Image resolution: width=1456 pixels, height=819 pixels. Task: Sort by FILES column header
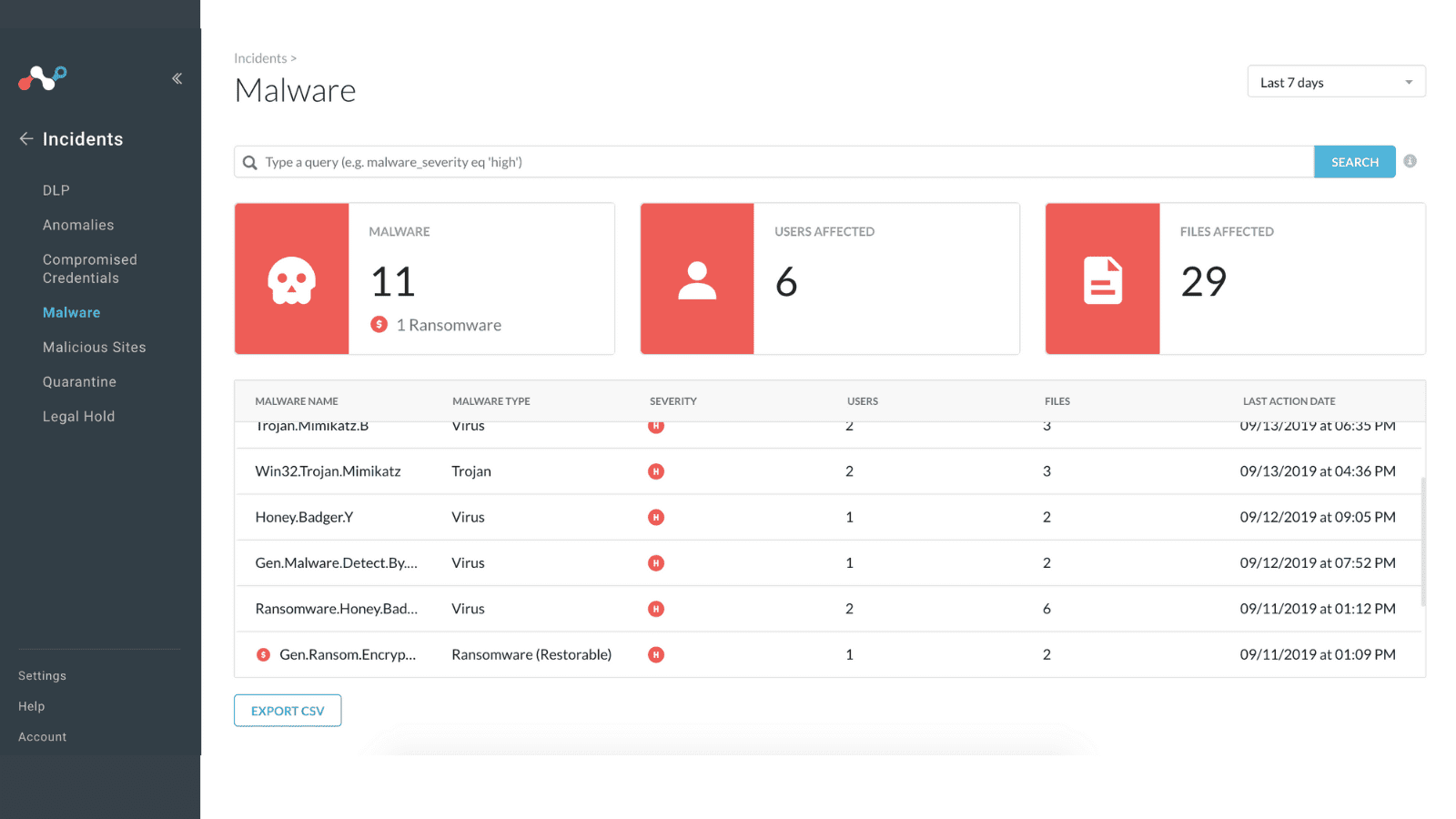1057,401
